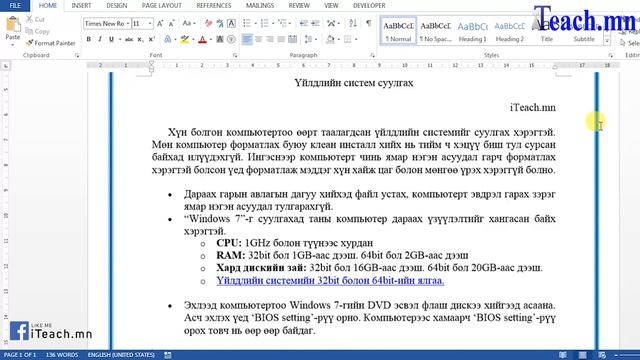
Task: Switch to REVIEW tab
Action: point(299,5)
